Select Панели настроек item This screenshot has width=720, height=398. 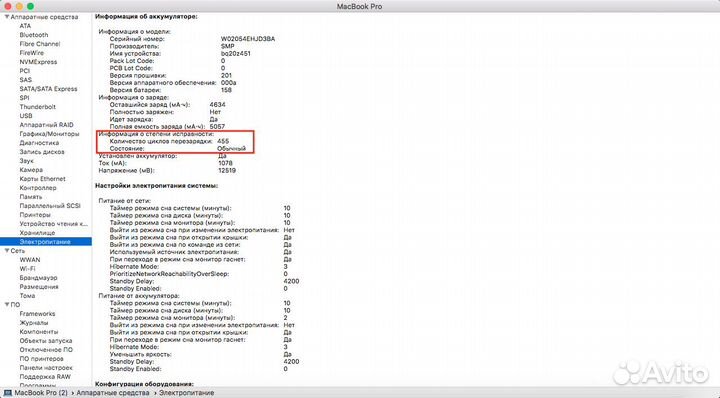tap(46, 368)
